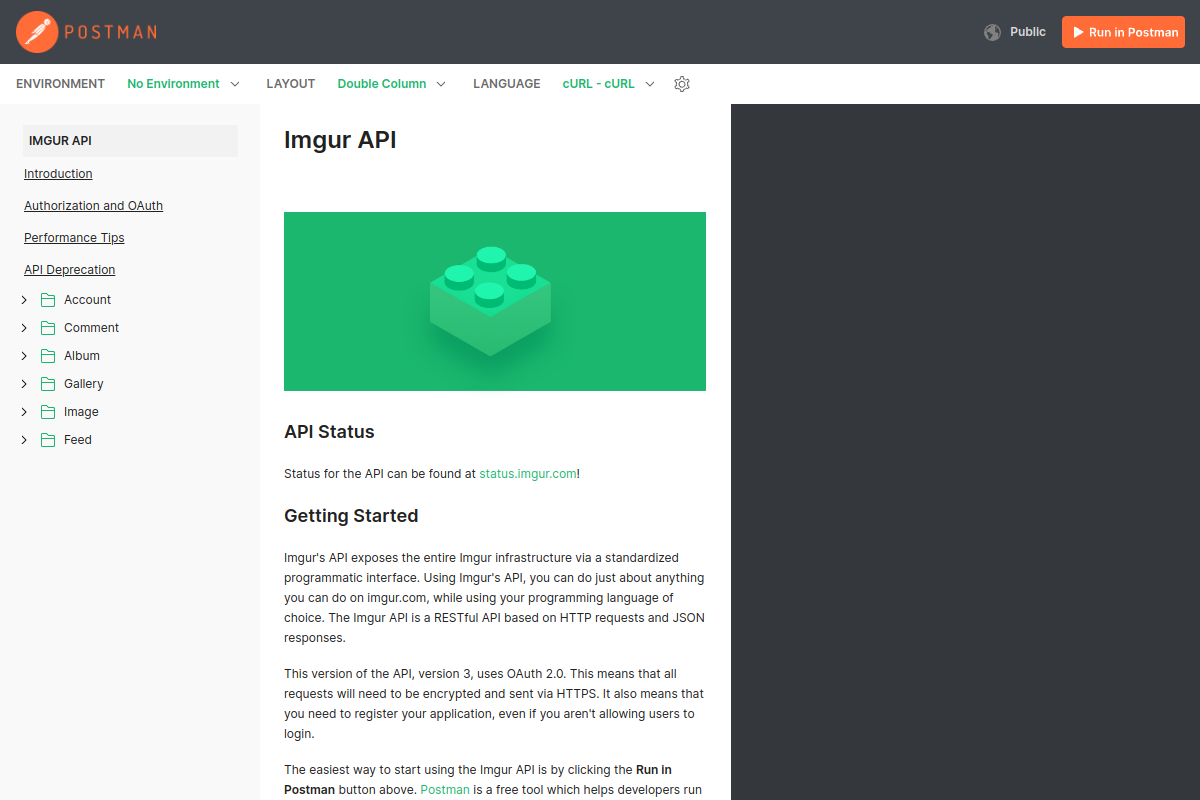Click the green Lego brick banner image

tap(495, 301)
